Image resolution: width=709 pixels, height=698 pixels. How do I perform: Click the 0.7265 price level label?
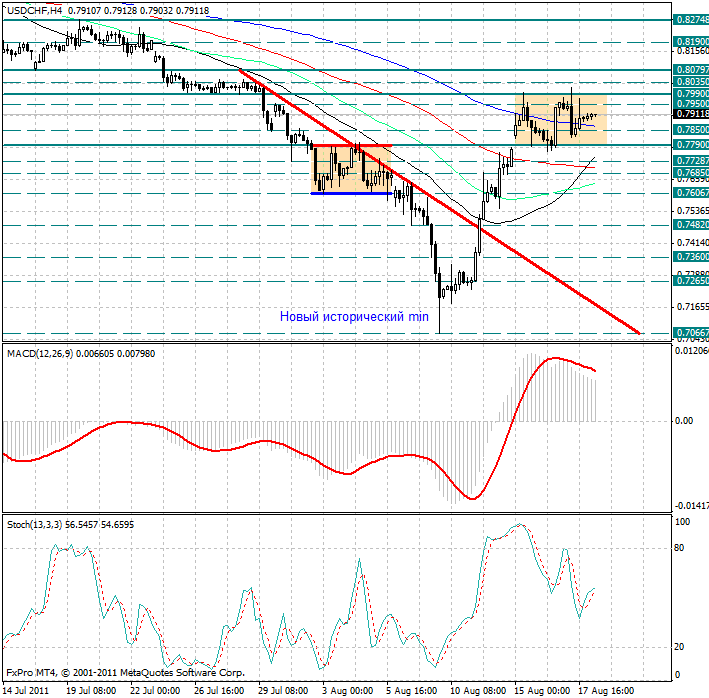click(691, 281)
